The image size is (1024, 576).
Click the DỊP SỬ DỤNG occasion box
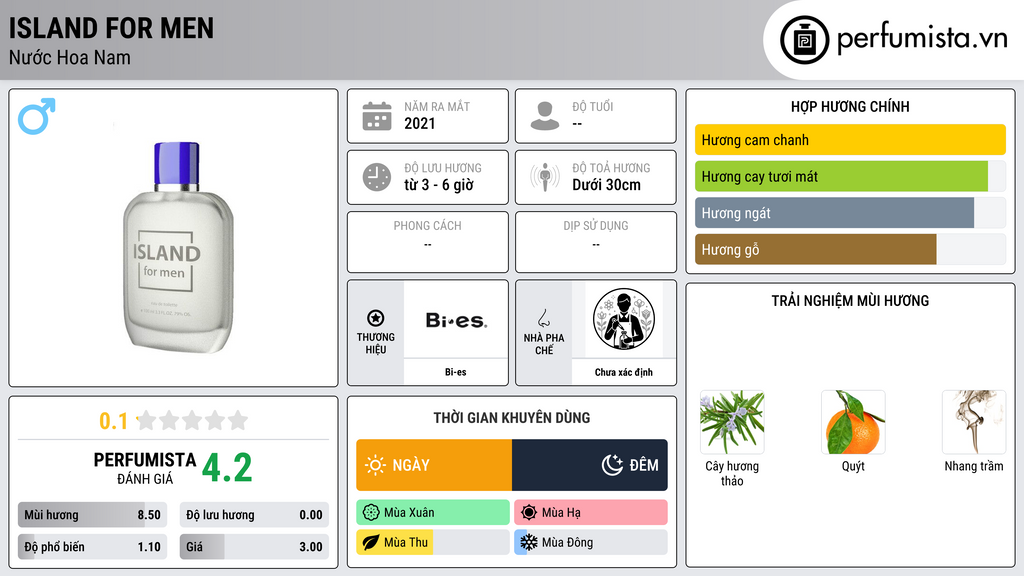(x=596, y=242)
